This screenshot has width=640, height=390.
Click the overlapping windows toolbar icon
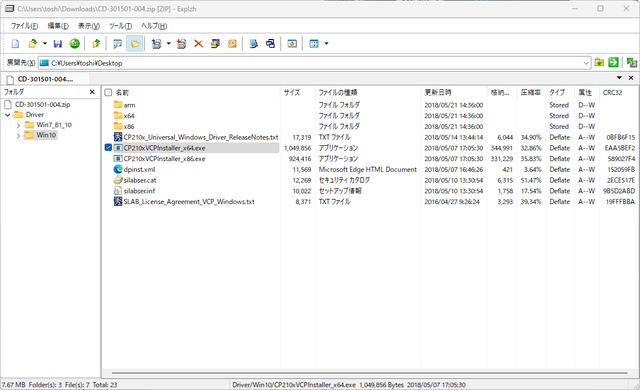(x=270, y=44)
